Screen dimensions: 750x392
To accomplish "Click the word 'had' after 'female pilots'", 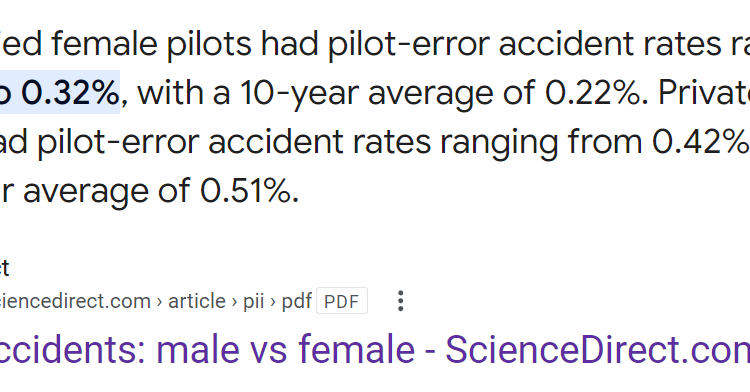I will (289, 44).
